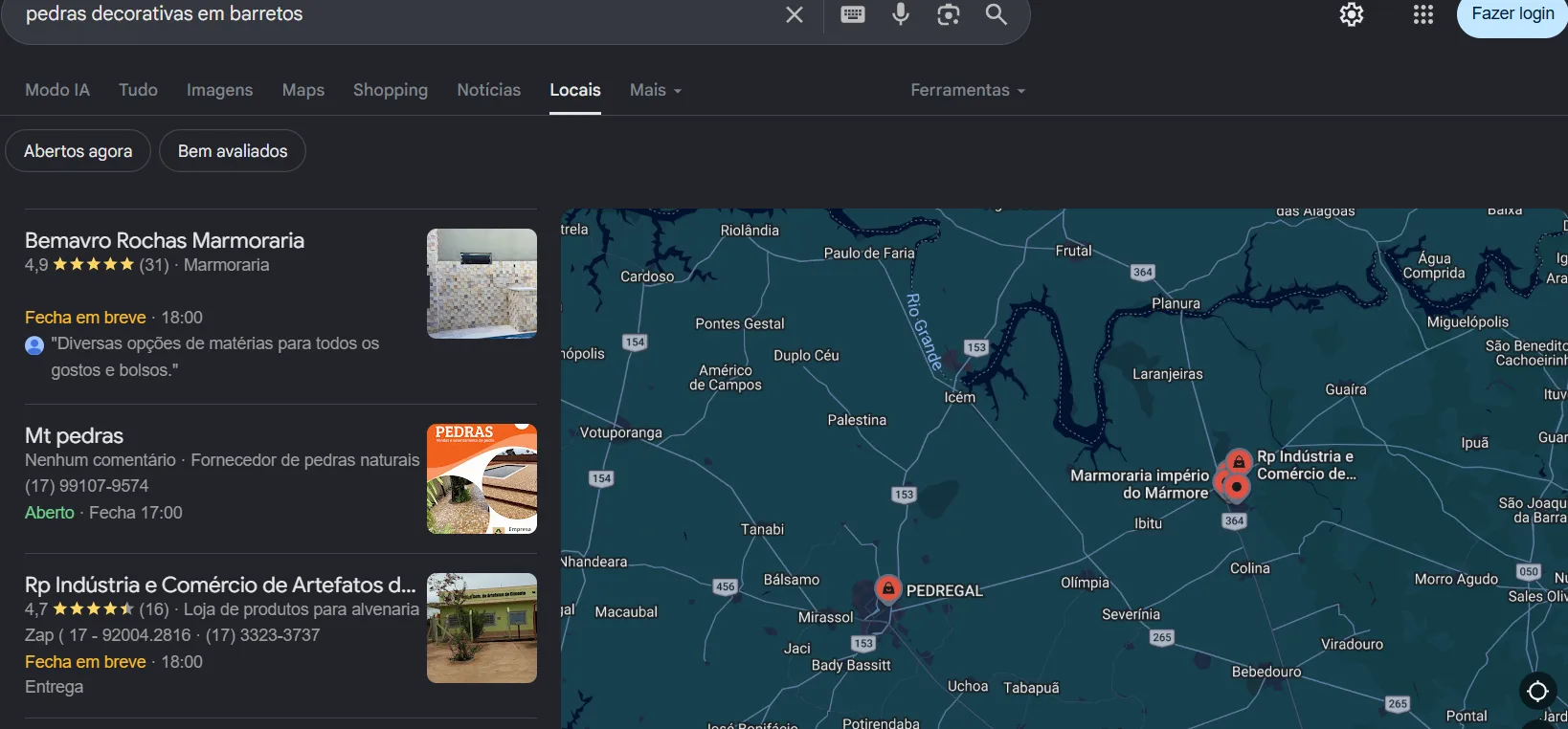Screen dimensions: 1568x729
Task: Toggle the Abertos agora filter
Action: (x=78, y=151)
